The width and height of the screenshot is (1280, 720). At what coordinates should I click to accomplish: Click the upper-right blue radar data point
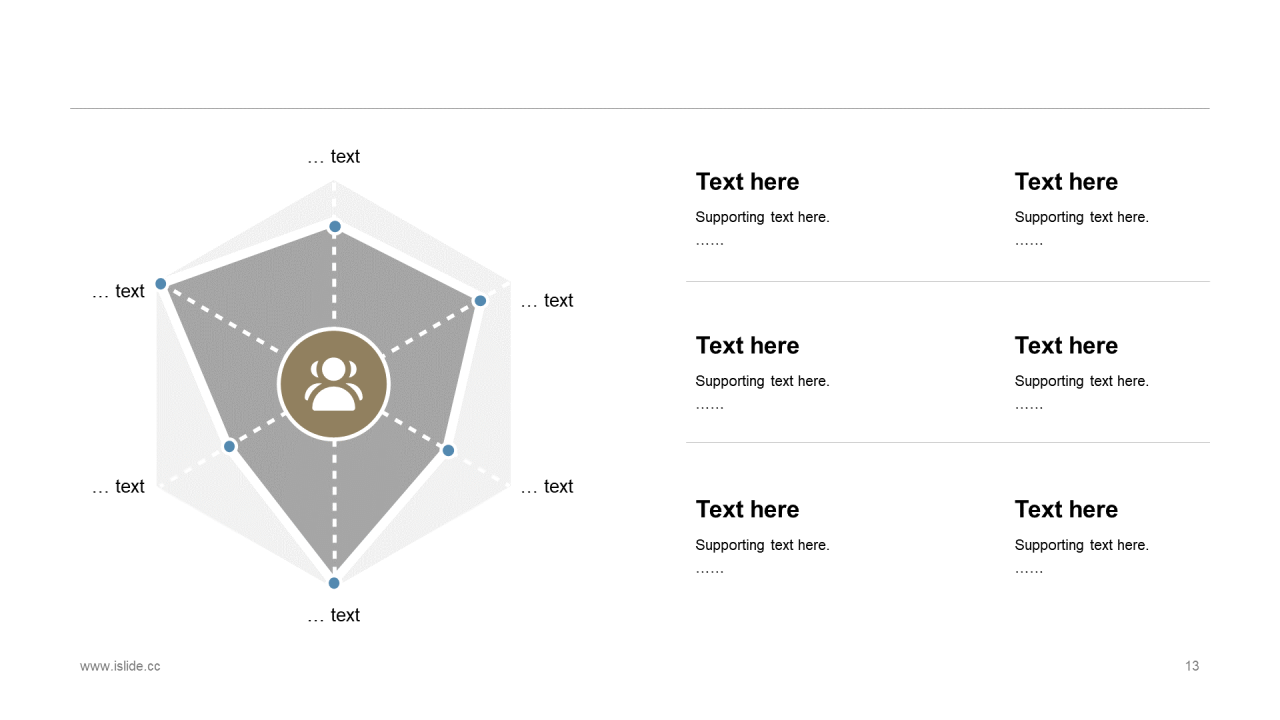pyautogui.click(x=480, y=300)
